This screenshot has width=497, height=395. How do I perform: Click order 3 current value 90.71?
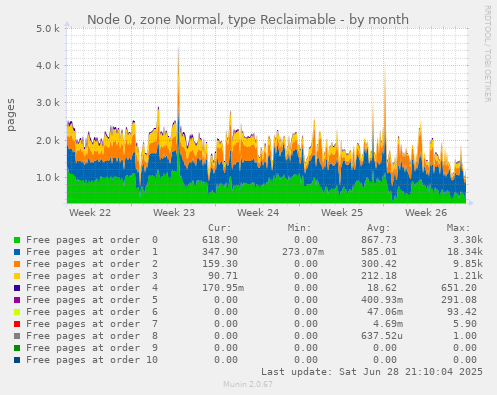click(x=223, y=276)
